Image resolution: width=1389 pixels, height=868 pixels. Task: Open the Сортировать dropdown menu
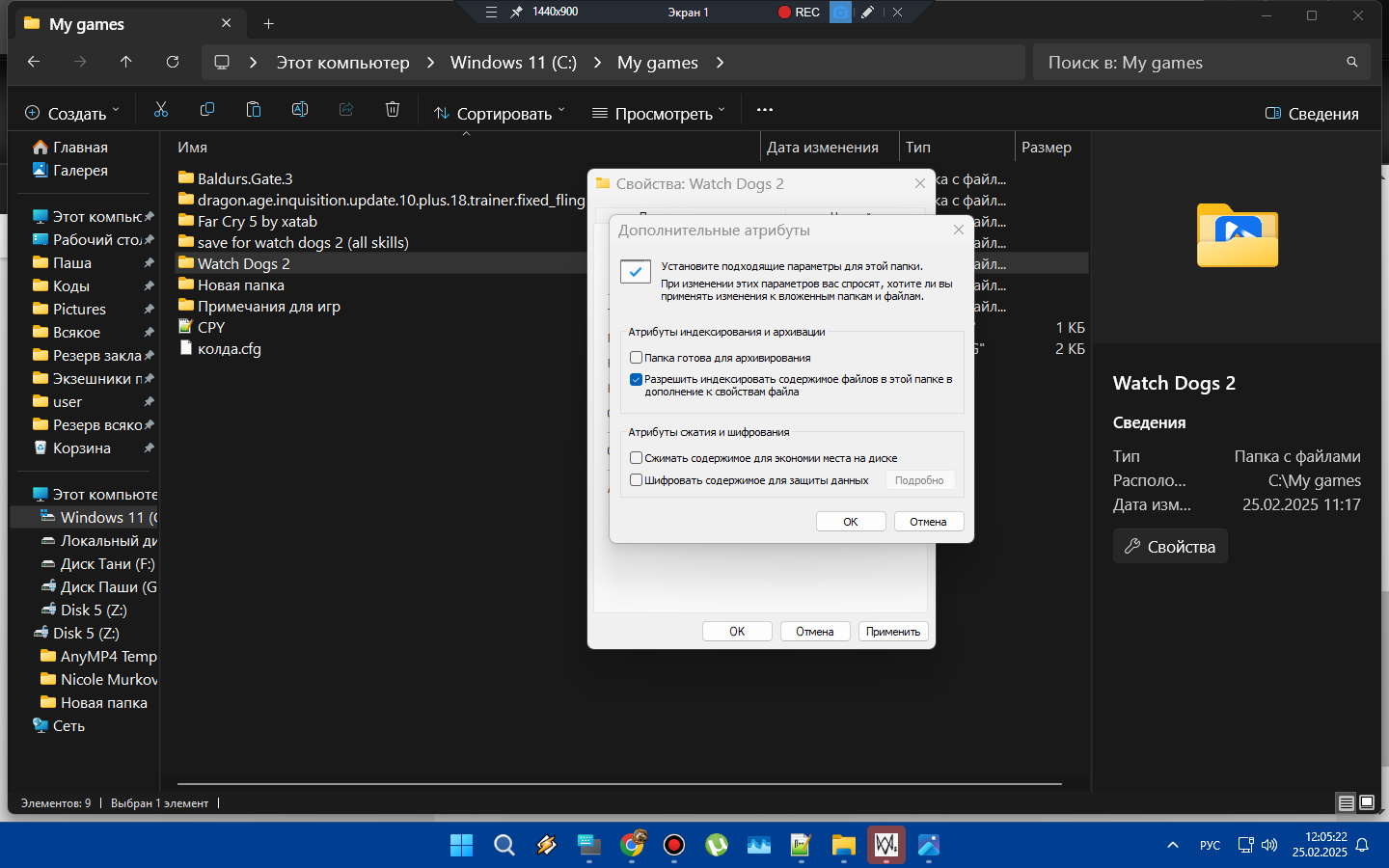click(x=500, y=113)
